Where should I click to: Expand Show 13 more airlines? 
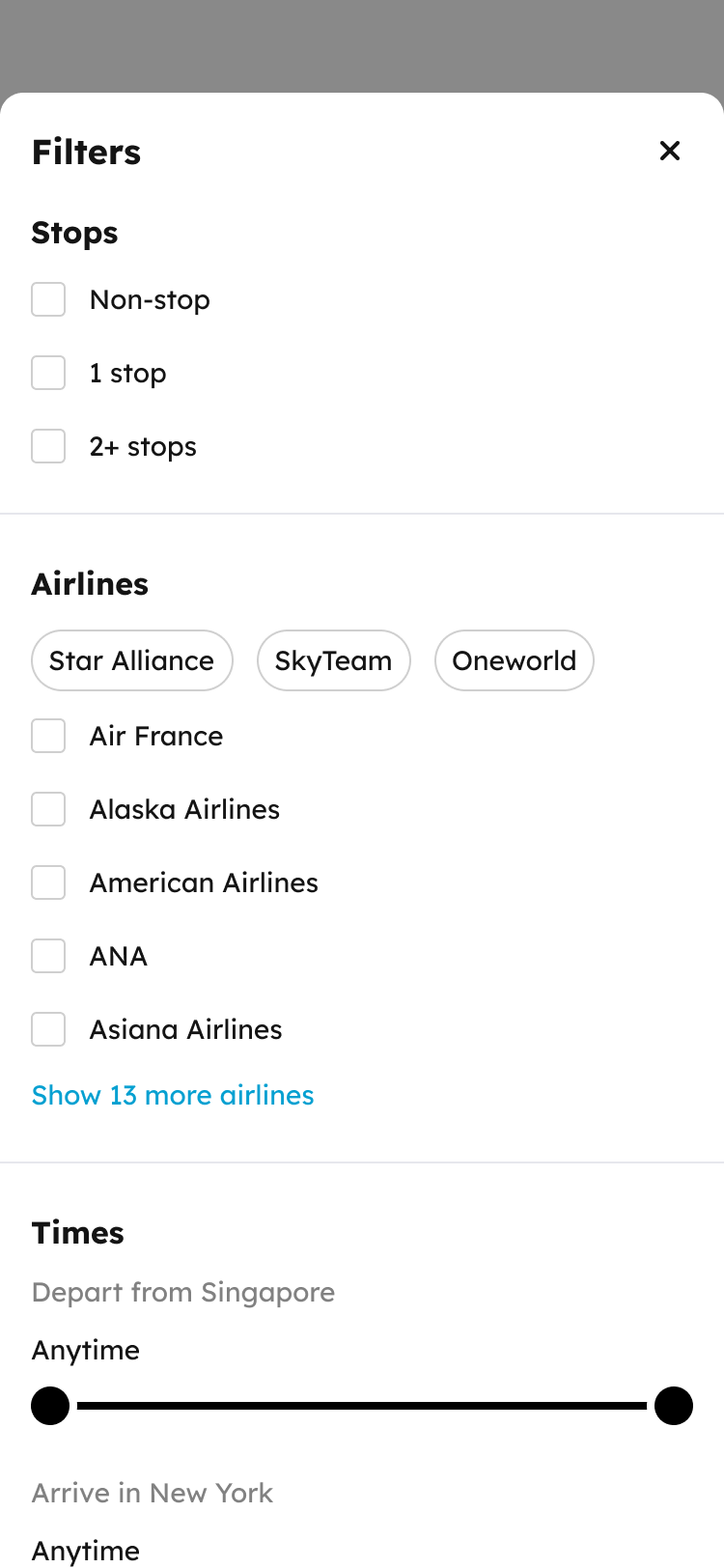[x=173, y=1095]
